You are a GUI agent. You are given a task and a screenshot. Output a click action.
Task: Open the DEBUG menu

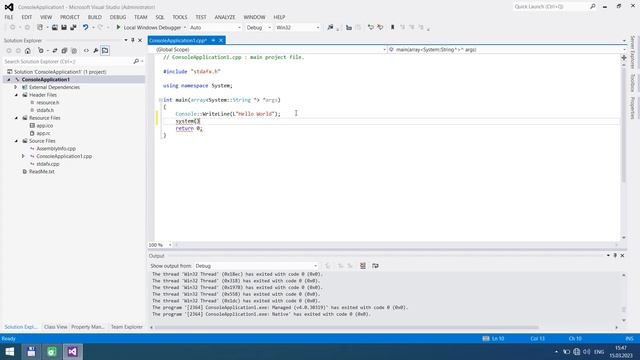coord(118,17)
